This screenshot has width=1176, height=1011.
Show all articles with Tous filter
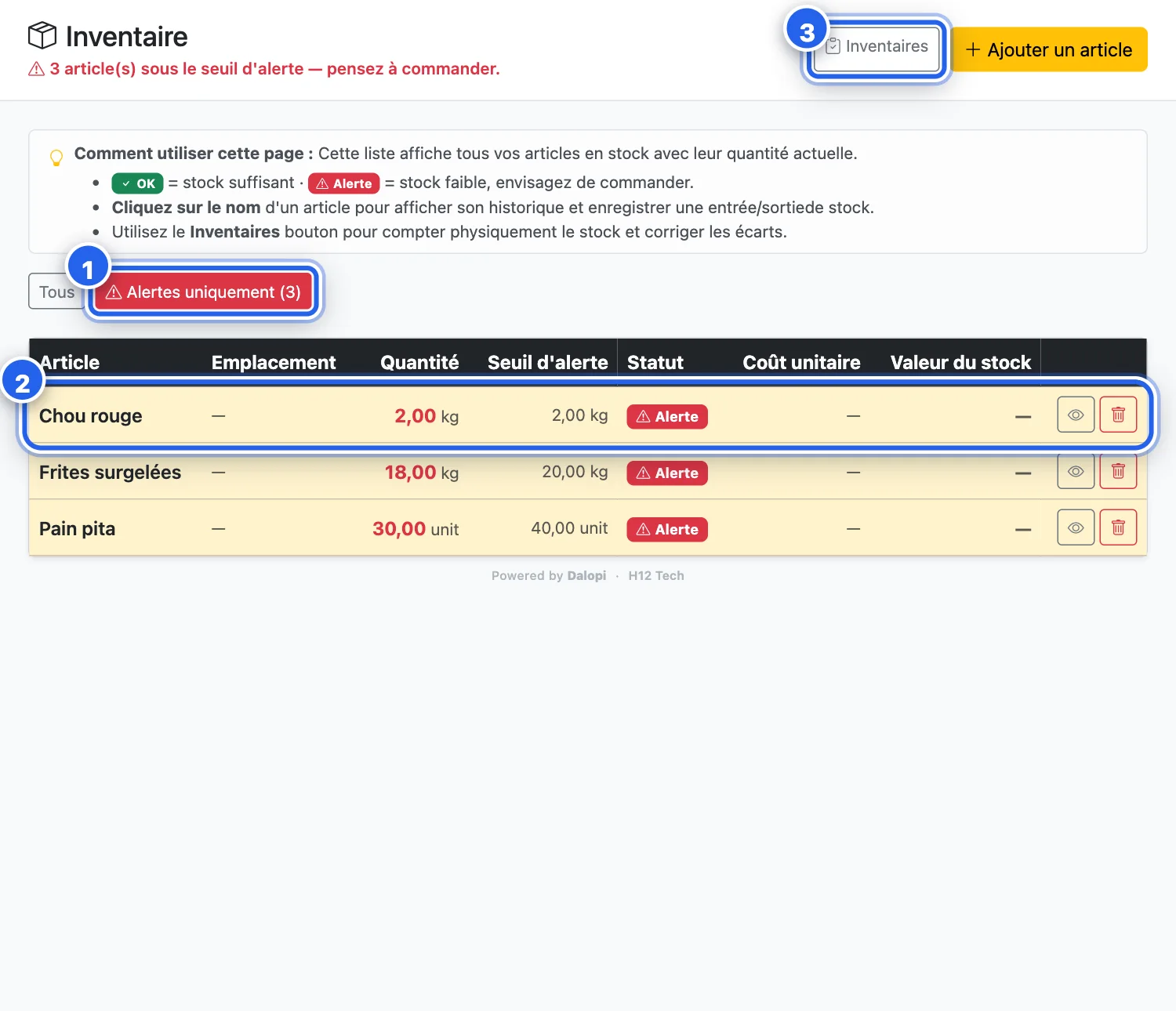click(x=56, y=292)
